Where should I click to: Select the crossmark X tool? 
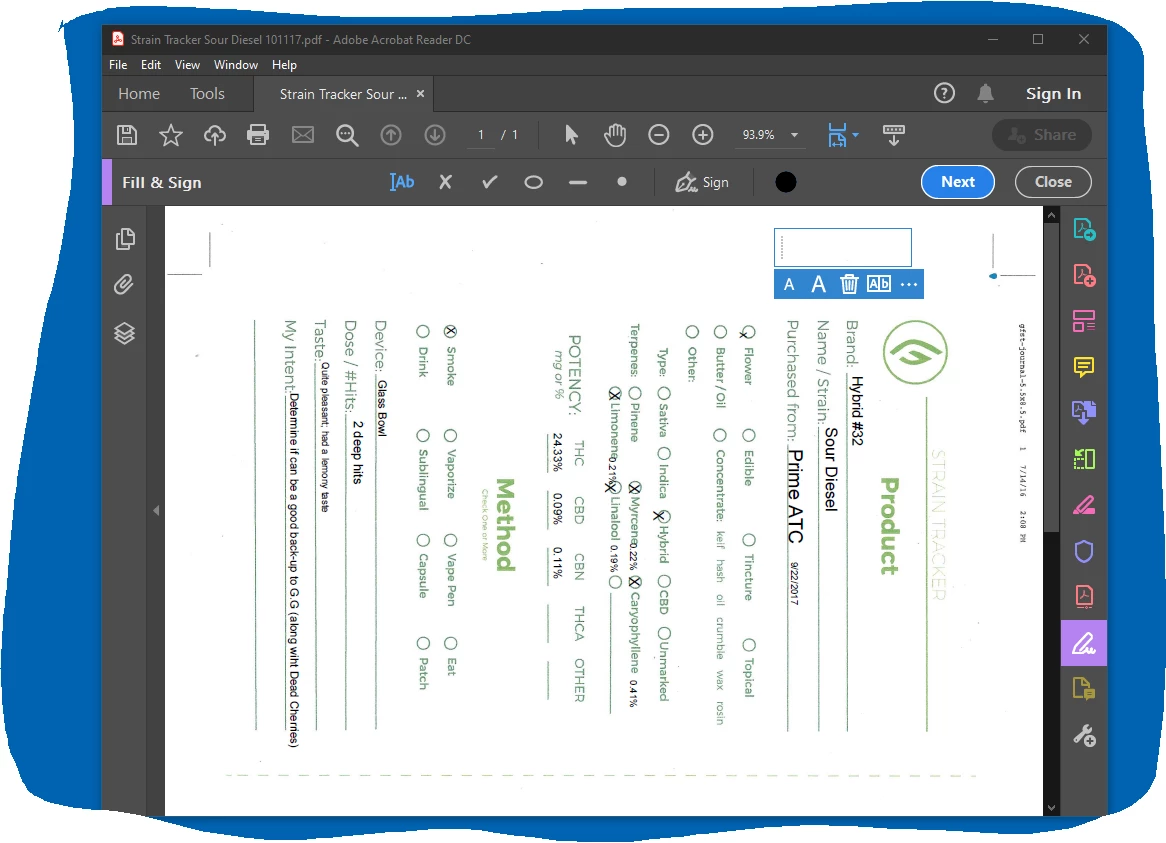coord(445,182)
